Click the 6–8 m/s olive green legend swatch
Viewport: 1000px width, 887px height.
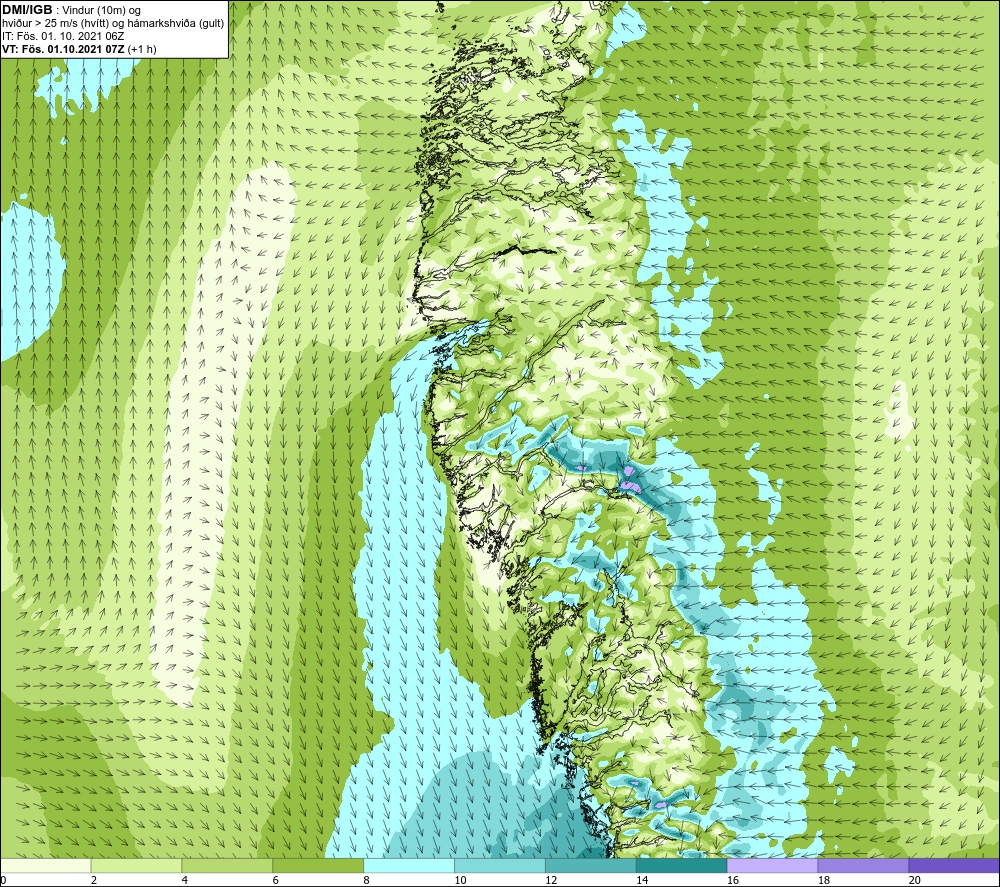click(318, 865)
